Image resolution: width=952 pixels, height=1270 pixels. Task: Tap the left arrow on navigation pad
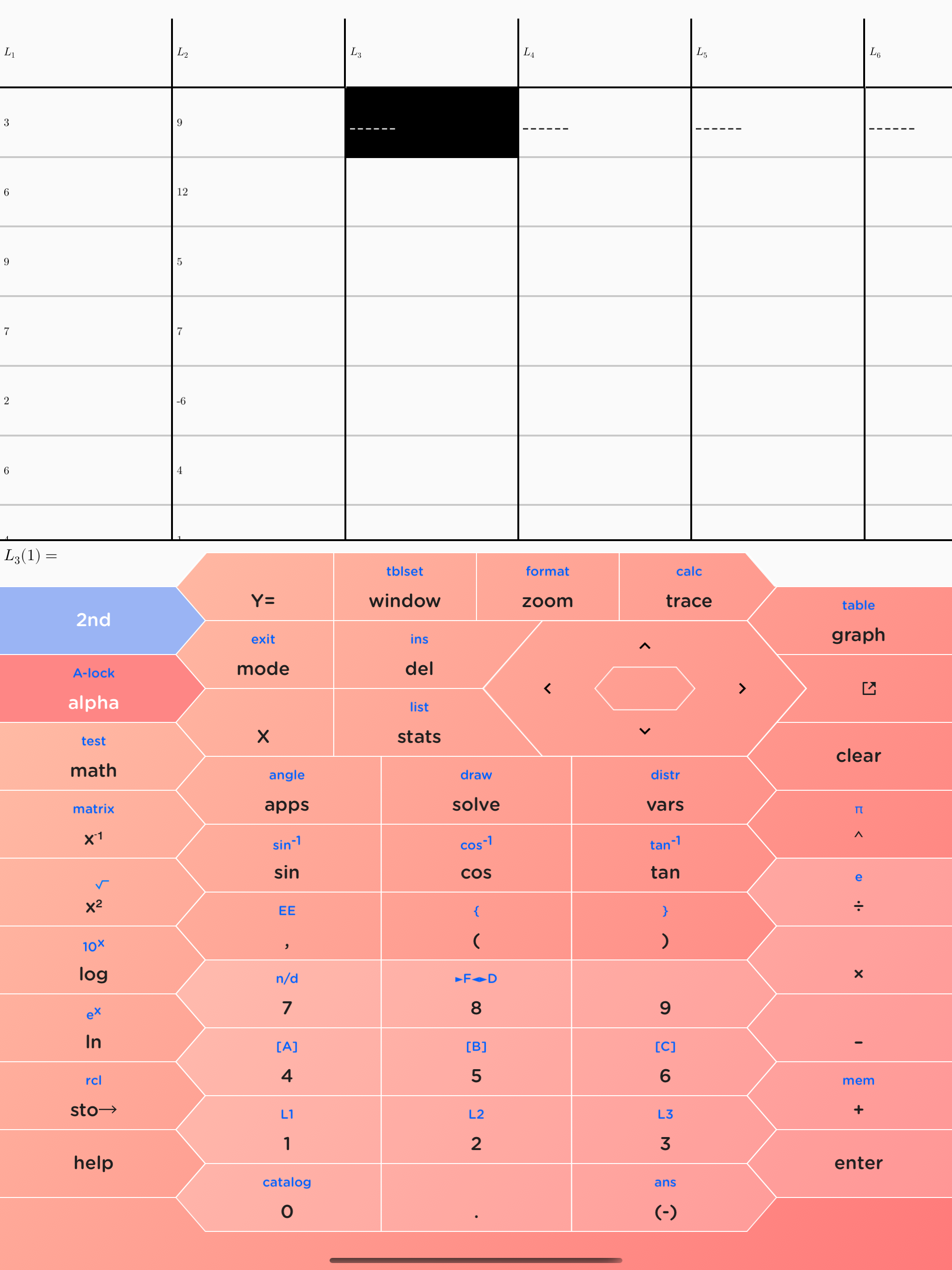click(547, 688)
